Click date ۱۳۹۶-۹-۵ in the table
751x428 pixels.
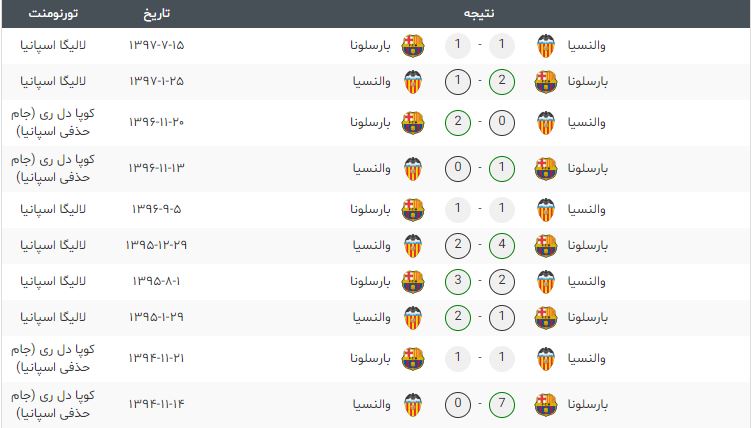click(157, 209)
